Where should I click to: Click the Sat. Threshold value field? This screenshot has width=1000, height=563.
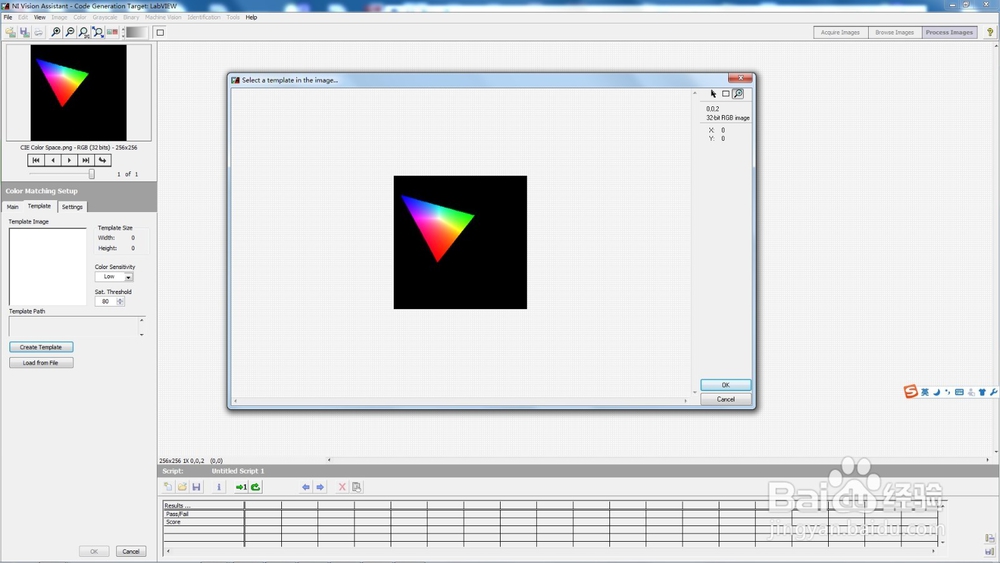tap(106, 302)
